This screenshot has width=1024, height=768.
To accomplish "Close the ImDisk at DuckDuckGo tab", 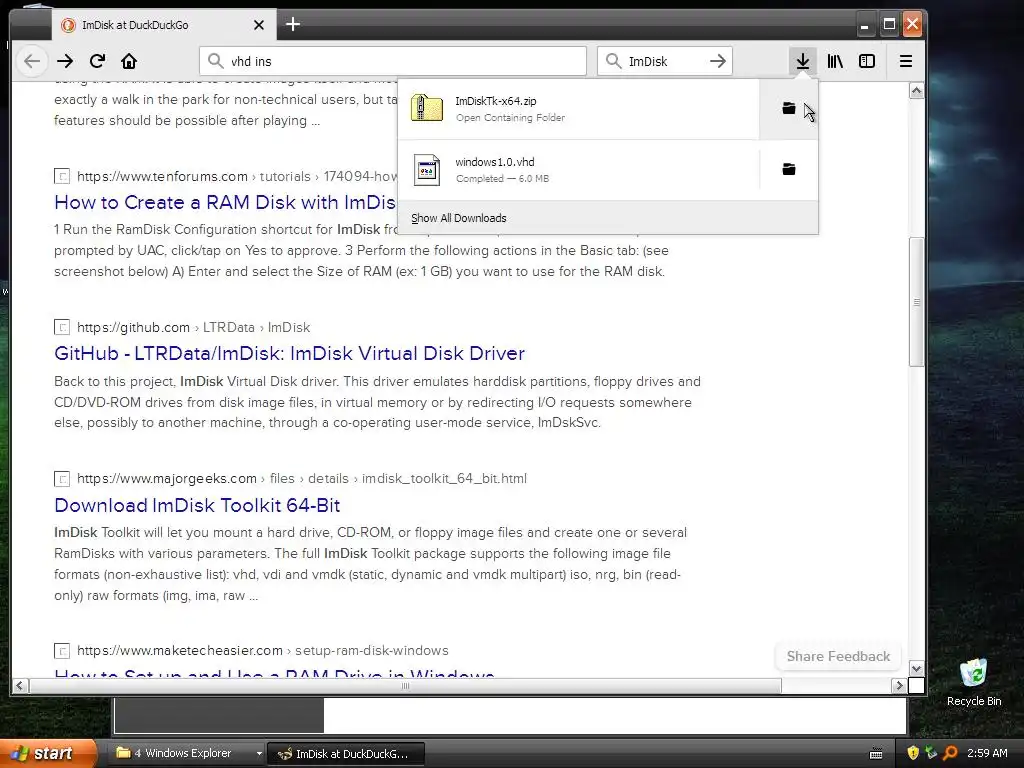I will pyautogui.click(x=259, y=25).
